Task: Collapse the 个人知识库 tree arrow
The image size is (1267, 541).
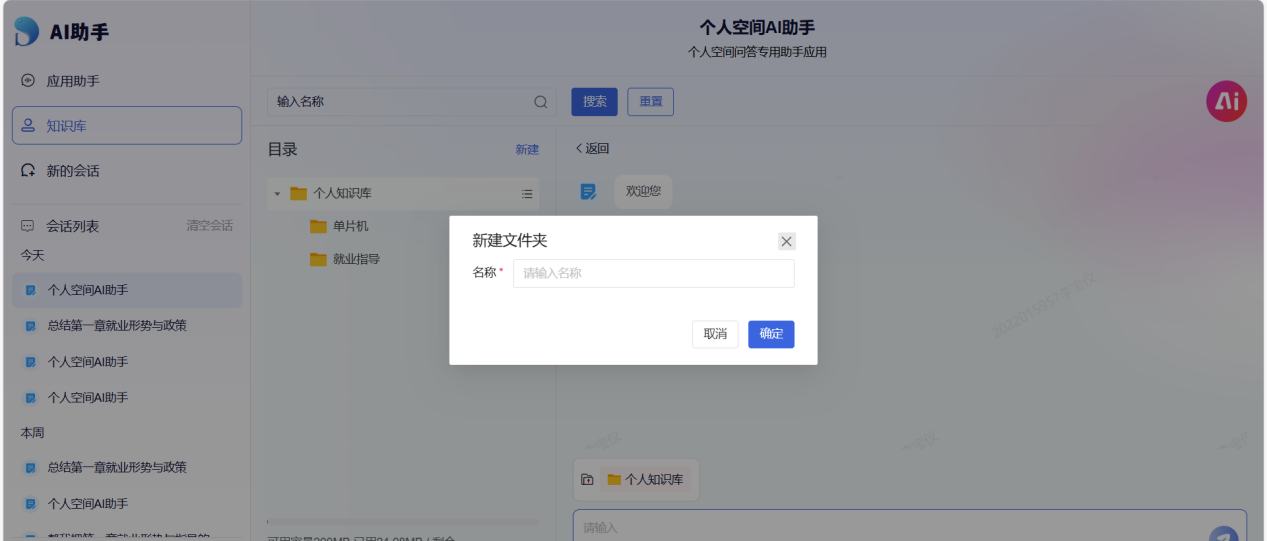Action: 277,194
